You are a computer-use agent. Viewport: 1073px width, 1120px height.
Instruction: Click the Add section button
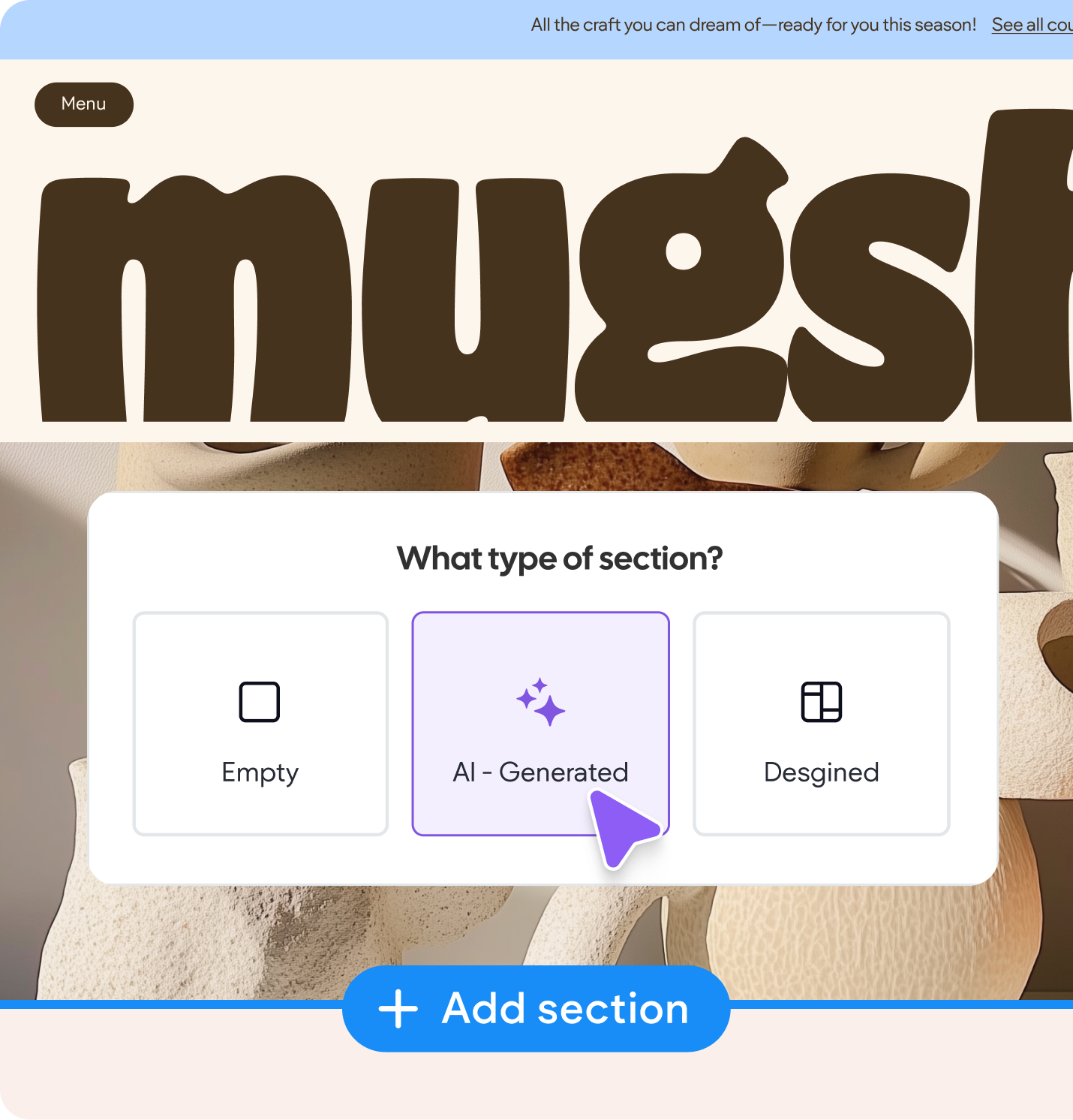[536, 1009]
